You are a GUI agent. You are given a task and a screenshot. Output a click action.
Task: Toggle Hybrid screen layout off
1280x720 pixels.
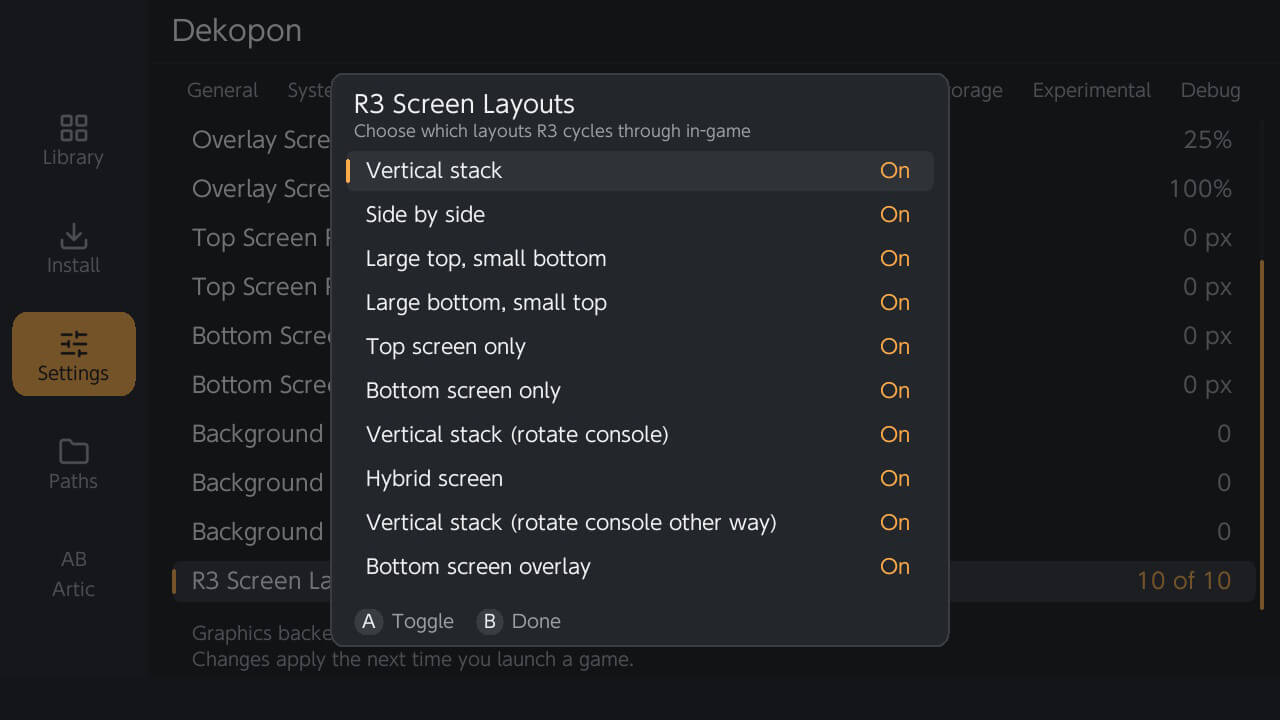(640, 479)
